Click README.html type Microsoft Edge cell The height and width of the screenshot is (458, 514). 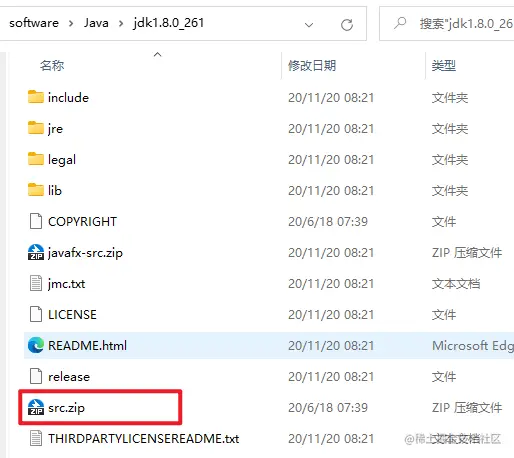coord(473,346)
